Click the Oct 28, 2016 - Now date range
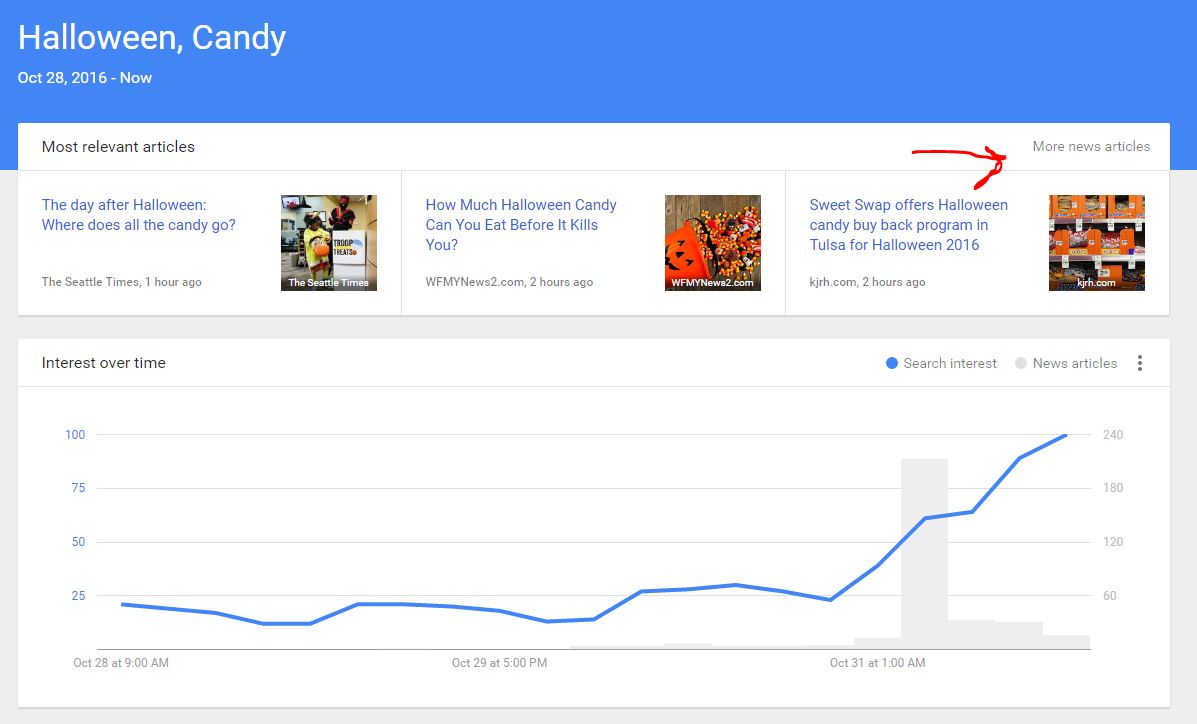The height and width of the screenshot is (724, 1197). 85,78
